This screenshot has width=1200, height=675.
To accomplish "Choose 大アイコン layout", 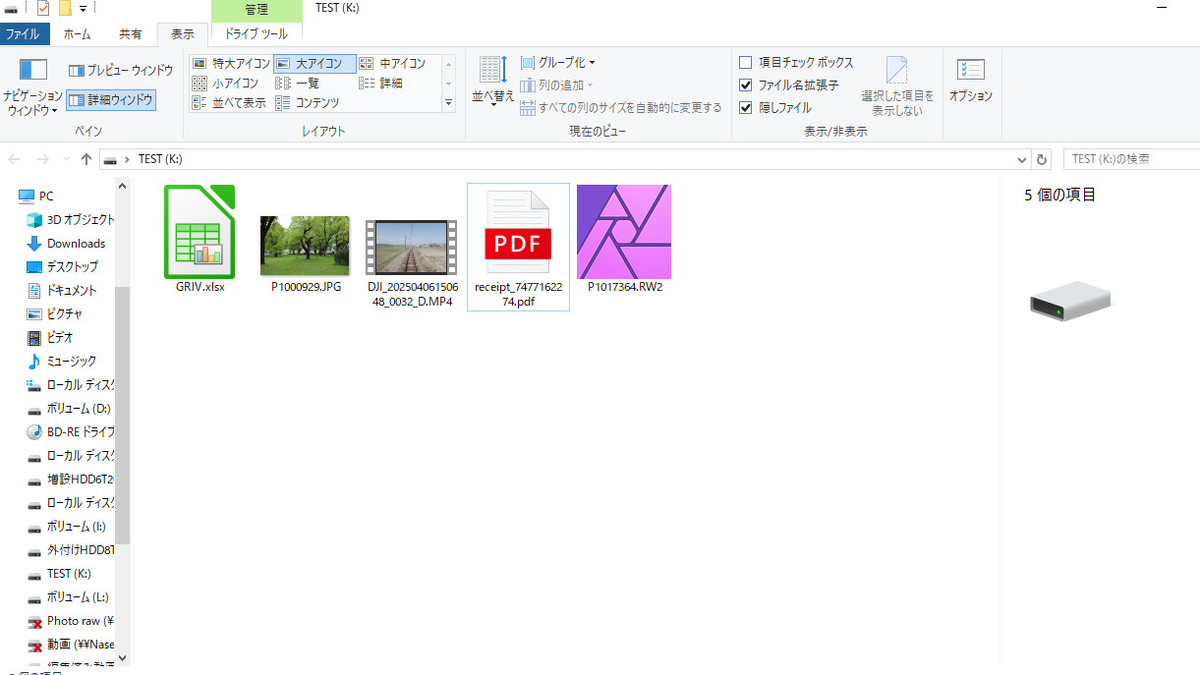I will pyautogui.click(x=314, y=63).
